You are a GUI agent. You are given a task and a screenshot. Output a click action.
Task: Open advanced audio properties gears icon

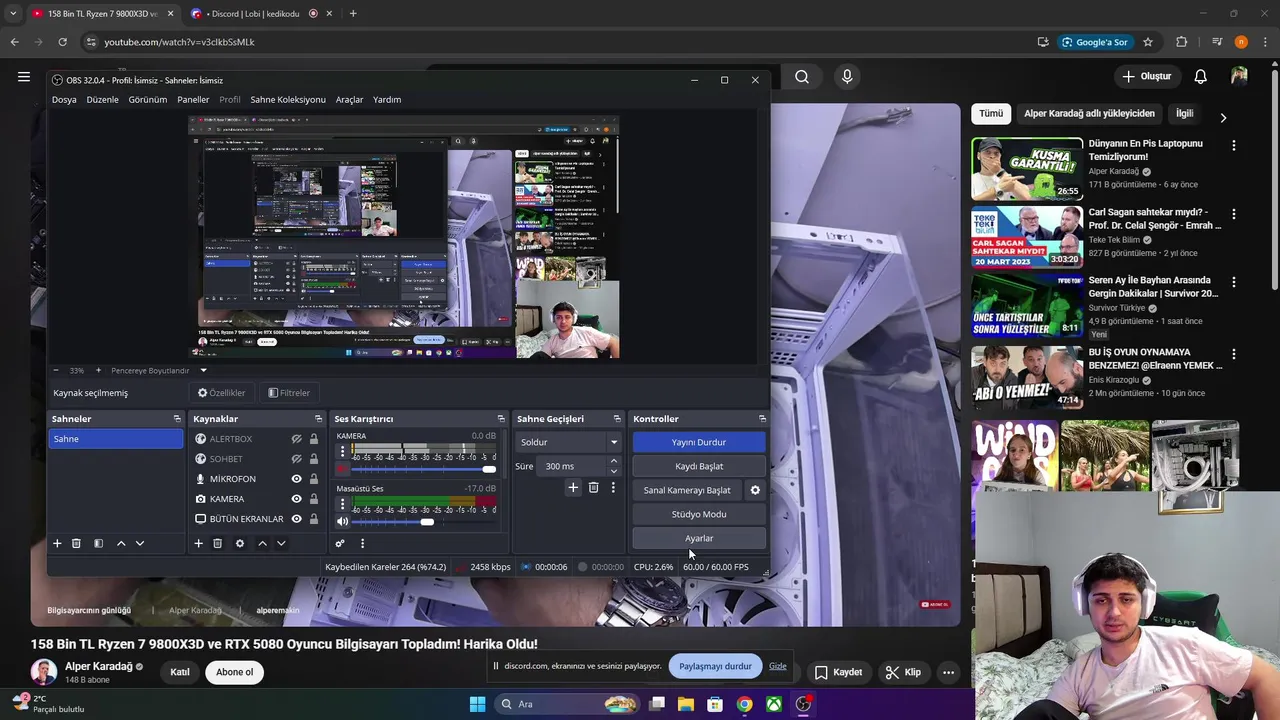(x=340, y=543)
